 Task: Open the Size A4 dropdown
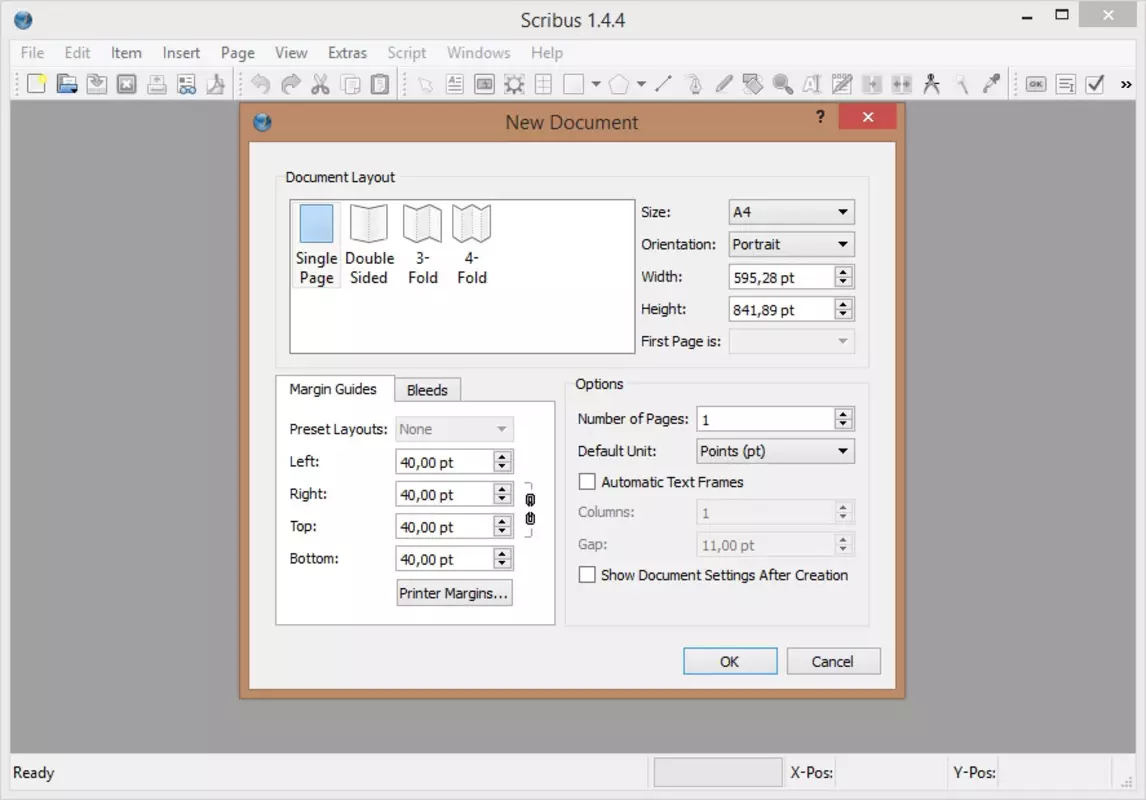click(x=792, y=212)
